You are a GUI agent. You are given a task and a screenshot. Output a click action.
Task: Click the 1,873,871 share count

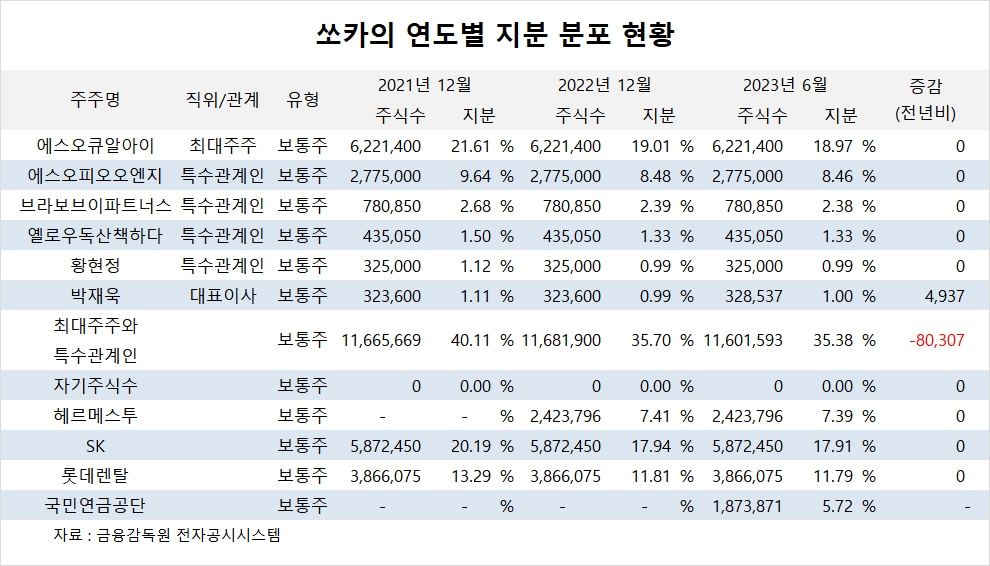[749, 507]
